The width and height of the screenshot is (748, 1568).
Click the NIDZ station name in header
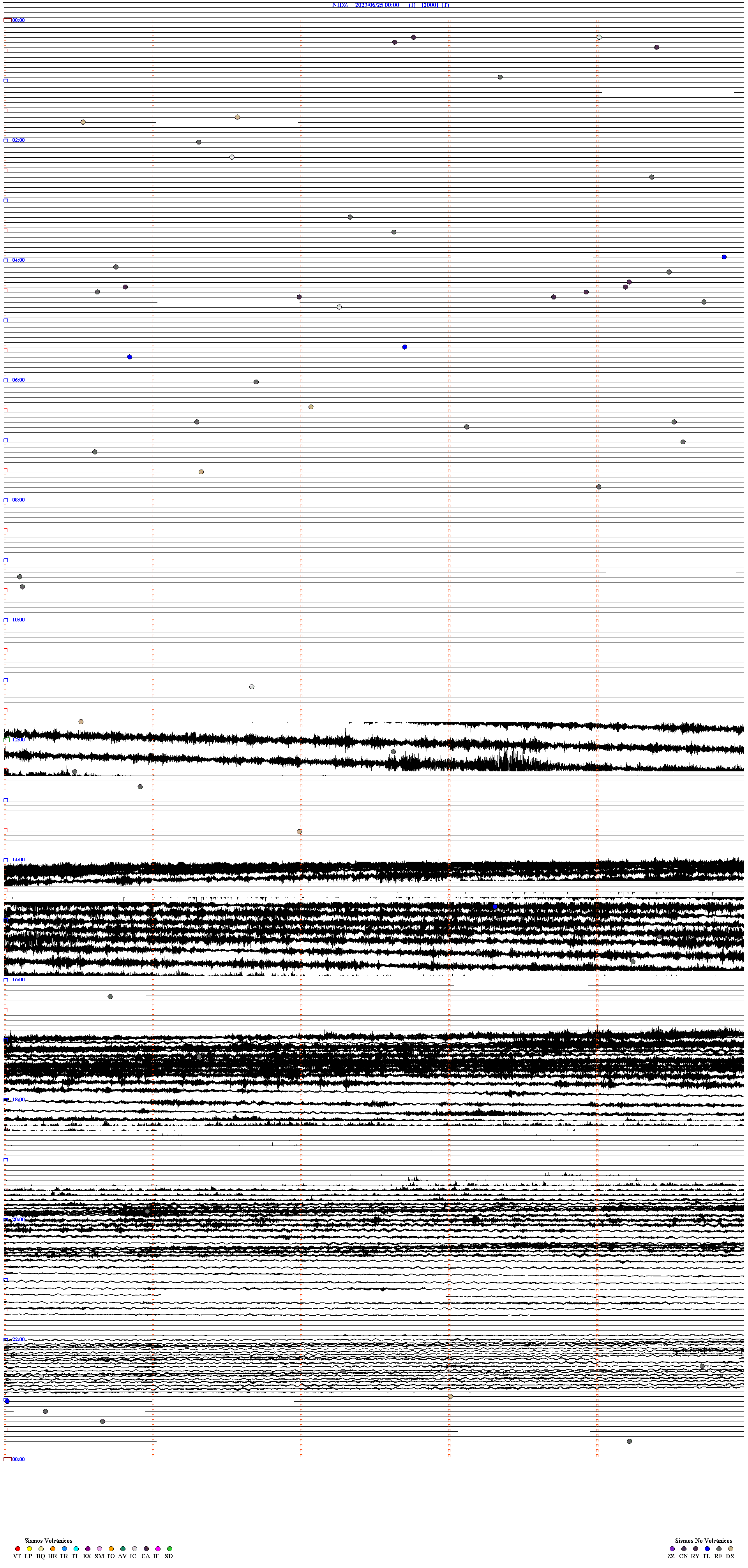coord(340,5)
